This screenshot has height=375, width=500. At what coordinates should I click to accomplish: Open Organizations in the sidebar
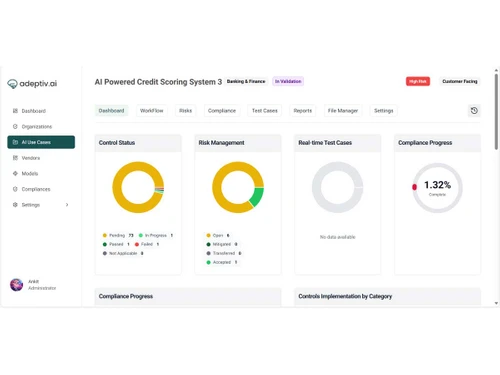[41, 126]
